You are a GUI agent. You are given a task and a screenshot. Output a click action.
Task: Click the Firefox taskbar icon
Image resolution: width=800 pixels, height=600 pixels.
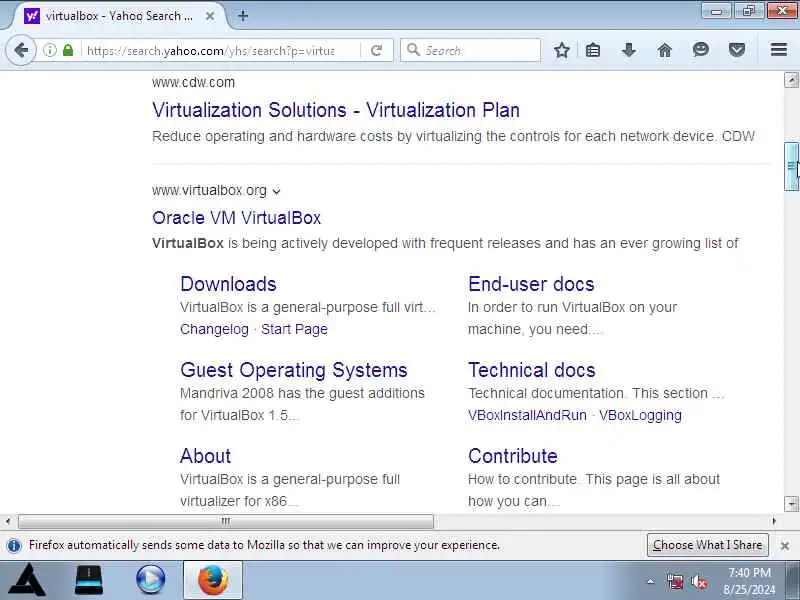point(213,580)
